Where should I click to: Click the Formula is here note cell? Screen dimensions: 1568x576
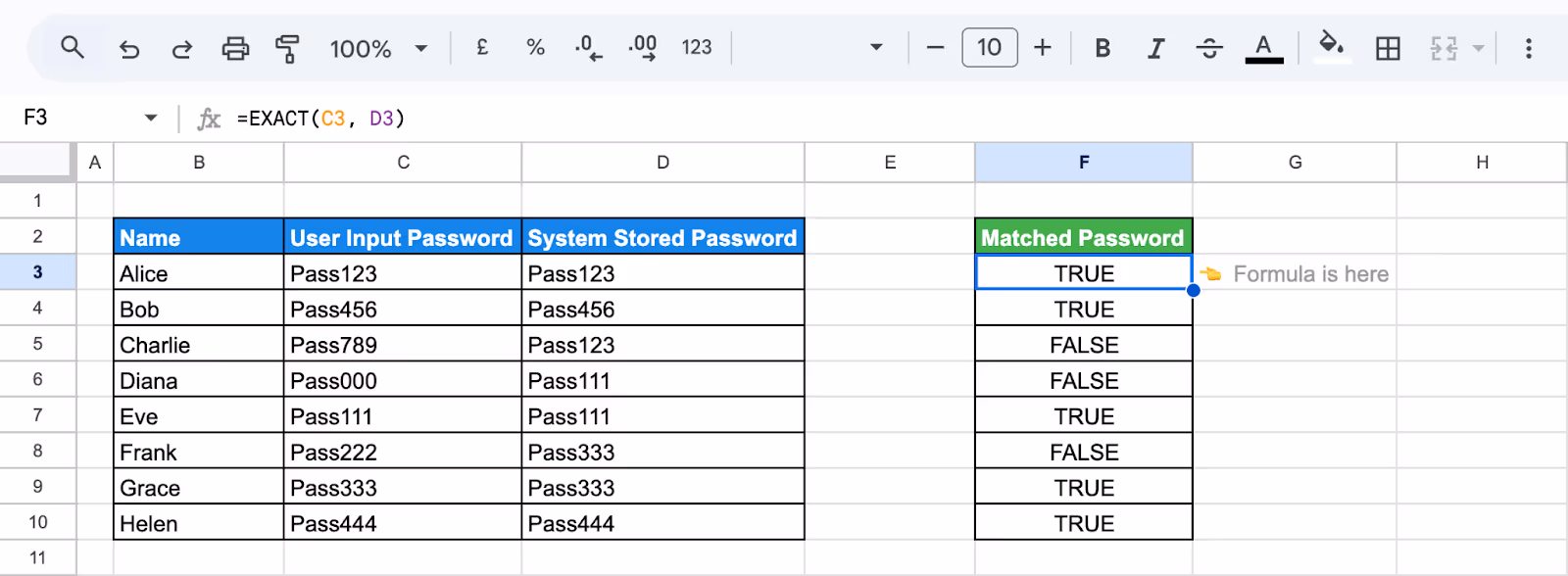point(1295,273)
